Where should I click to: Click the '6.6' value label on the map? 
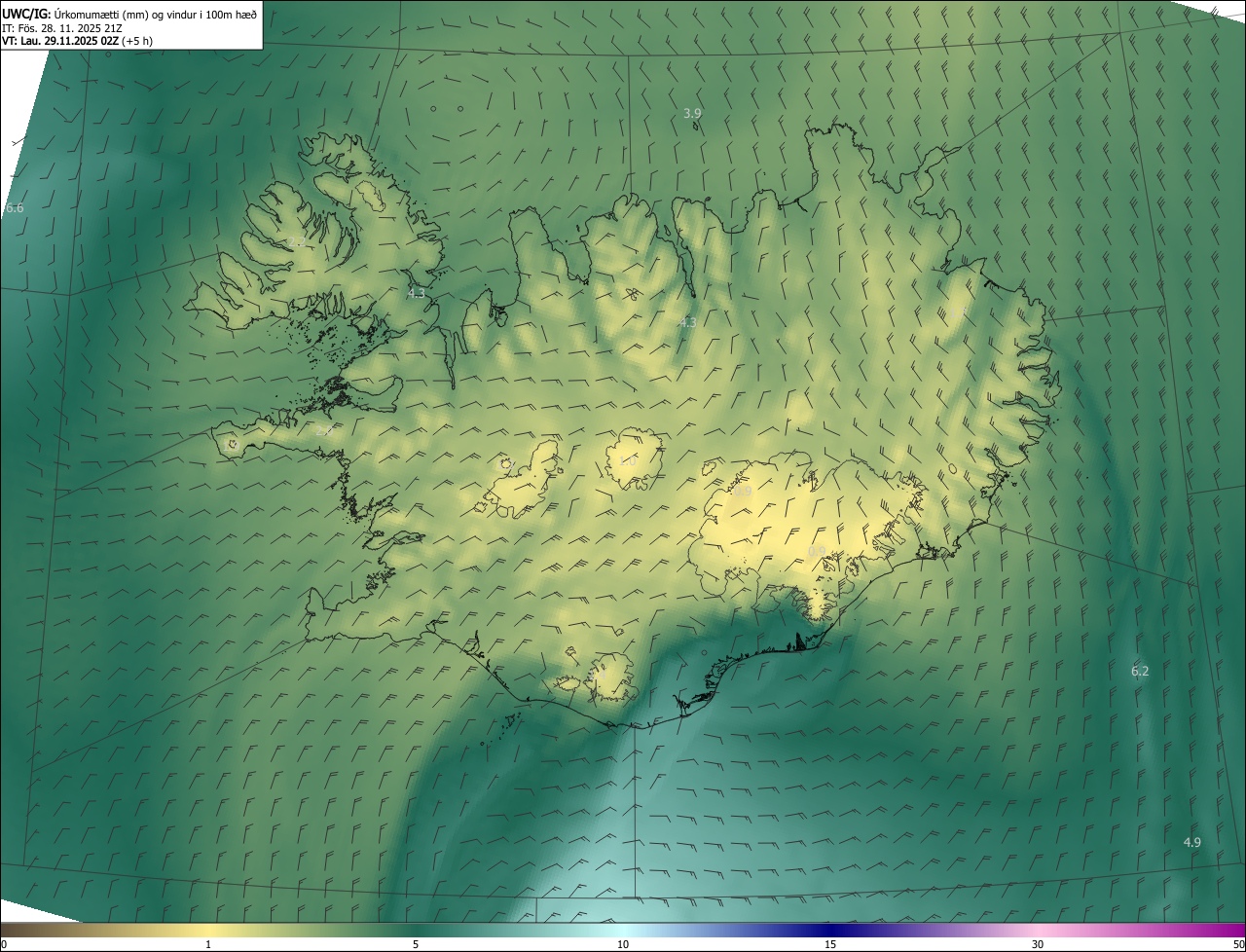coord(15,208)
